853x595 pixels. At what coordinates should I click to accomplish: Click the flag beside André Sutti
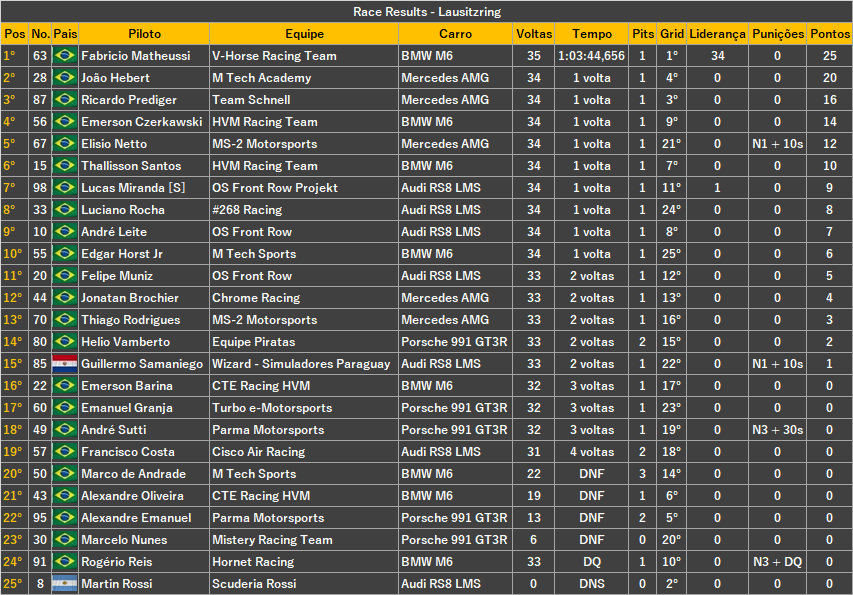65,430
